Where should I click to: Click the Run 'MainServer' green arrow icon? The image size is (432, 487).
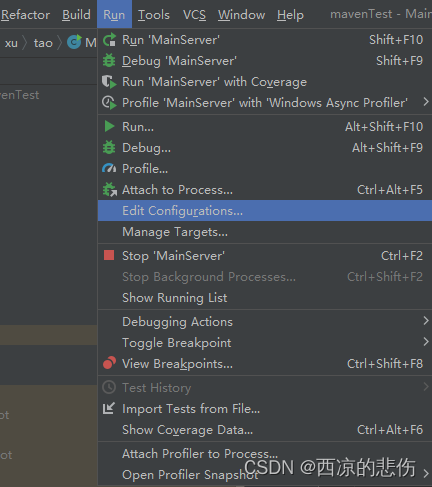point(109,40)
